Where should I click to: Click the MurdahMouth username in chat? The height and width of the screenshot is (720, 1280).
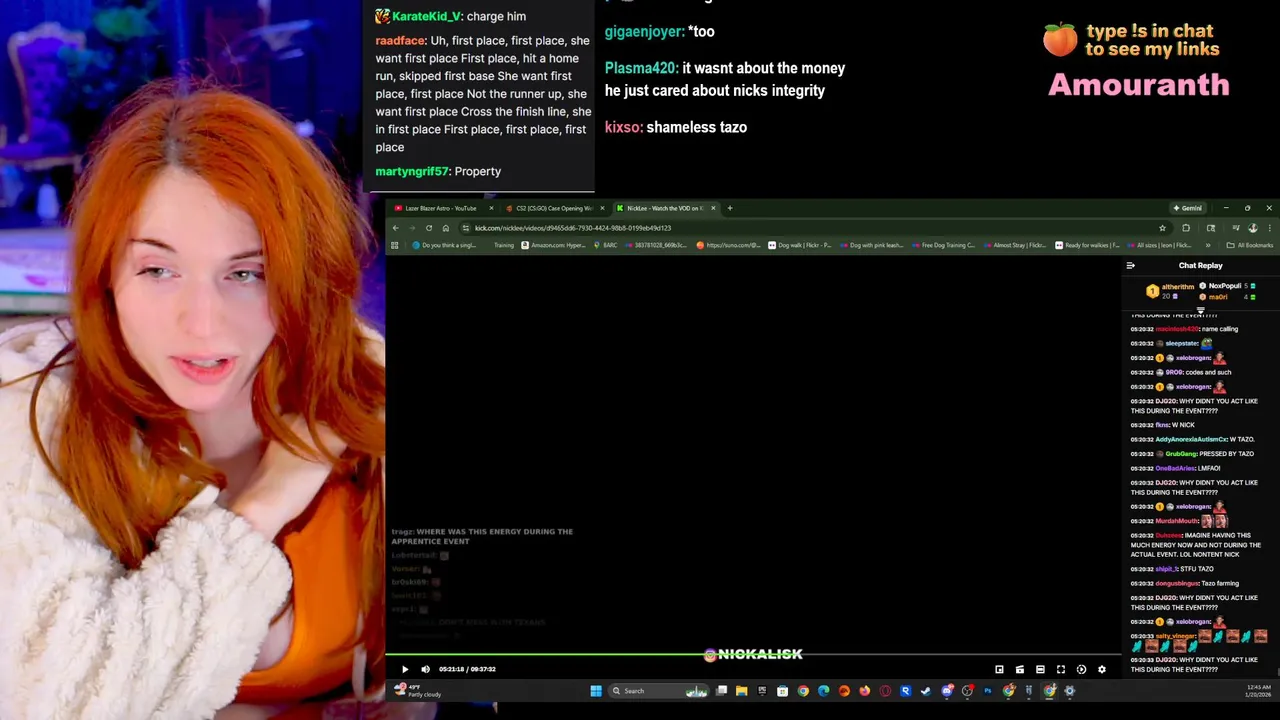pos(1176,521)
